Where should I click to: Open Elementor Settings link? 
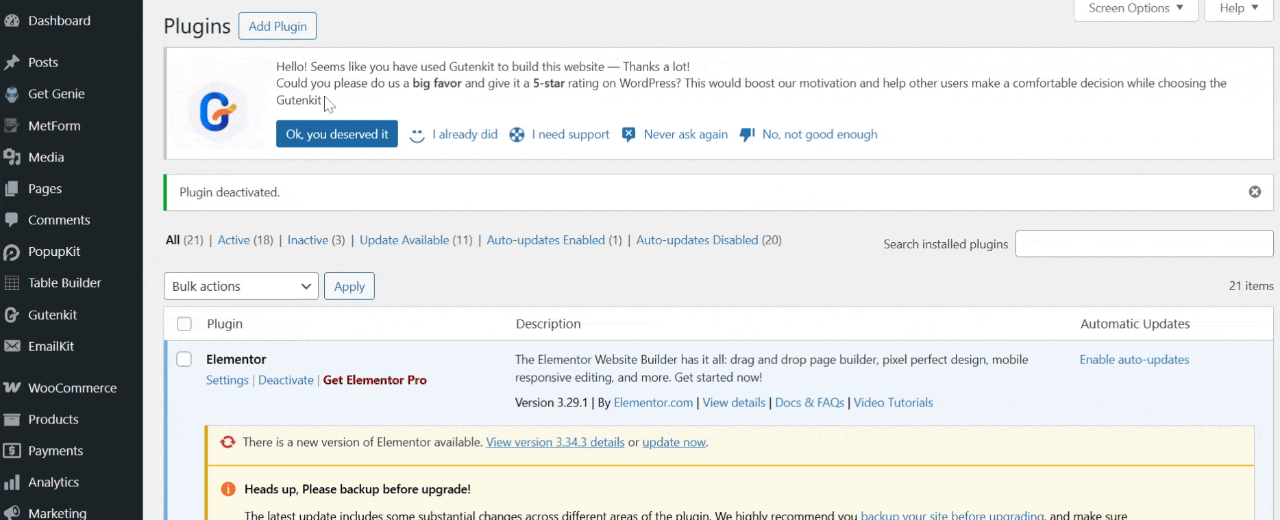coord(227,380)
